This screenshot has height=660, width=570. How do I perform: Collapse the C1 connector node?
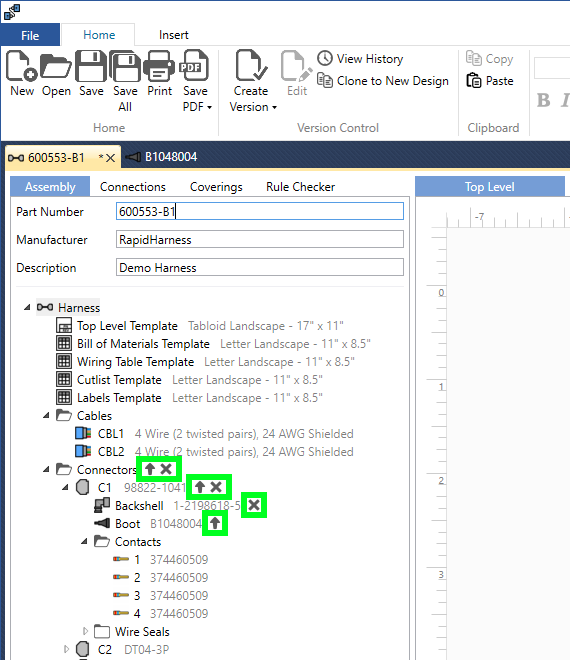tap(65, 487)
